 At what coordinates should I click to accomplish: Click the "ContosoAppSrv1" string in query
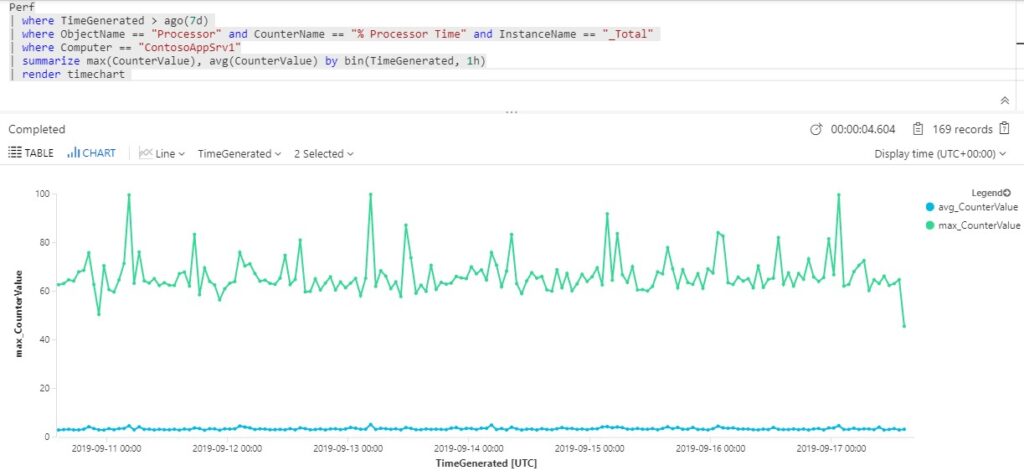point(189,48)
